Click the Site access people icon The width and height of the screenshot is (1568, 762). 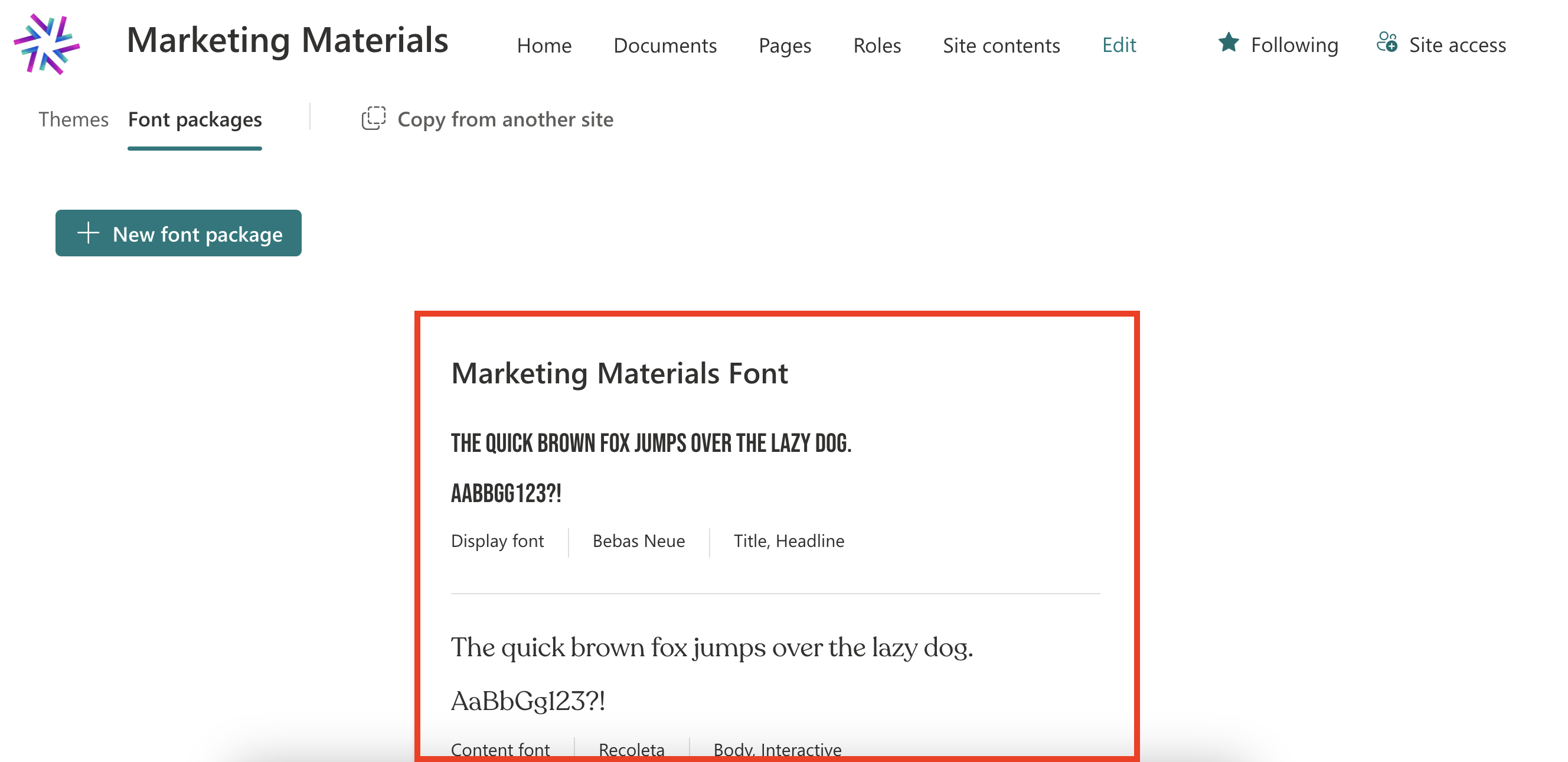click(1387, 43)
